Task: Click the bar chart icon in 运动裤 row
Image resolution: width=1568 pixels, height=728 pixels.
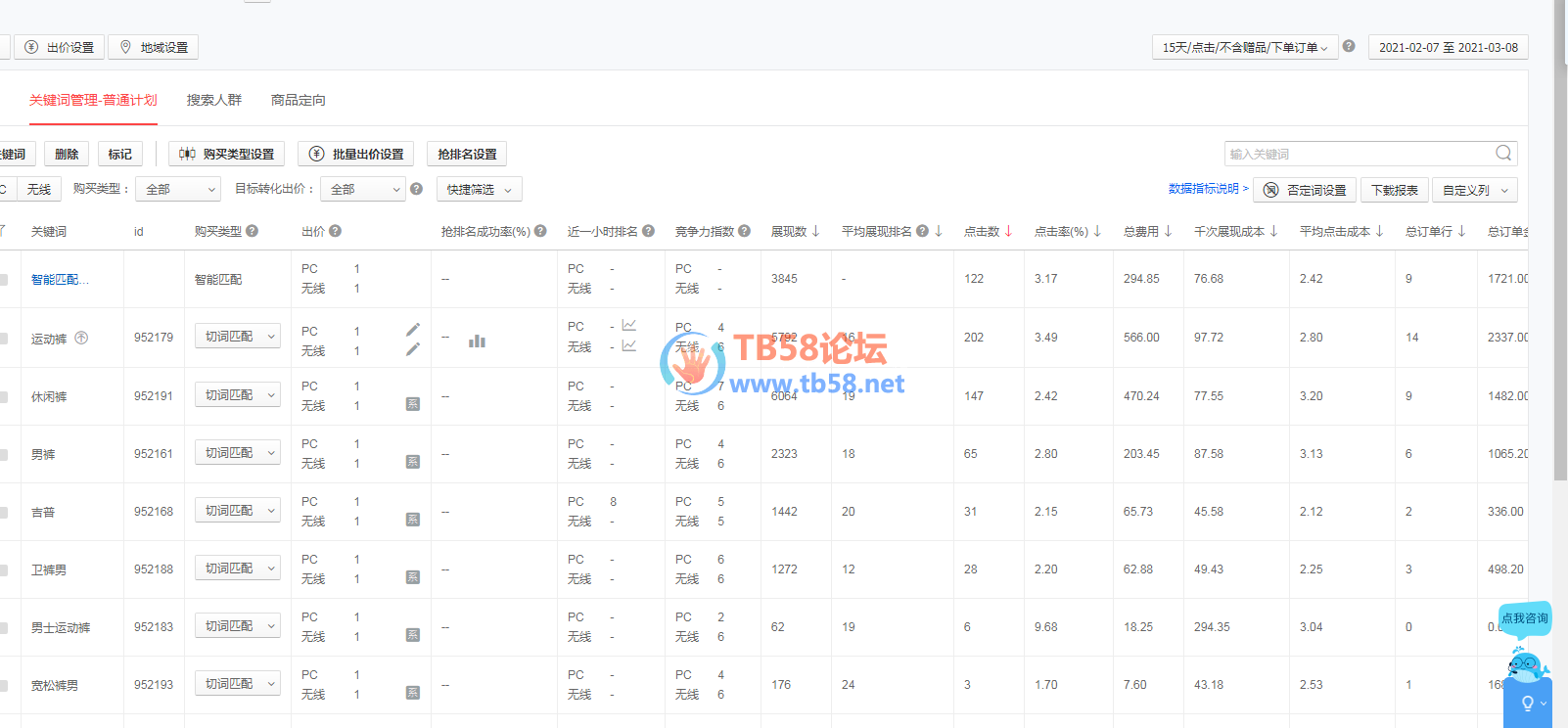Action: pos(477,341)
